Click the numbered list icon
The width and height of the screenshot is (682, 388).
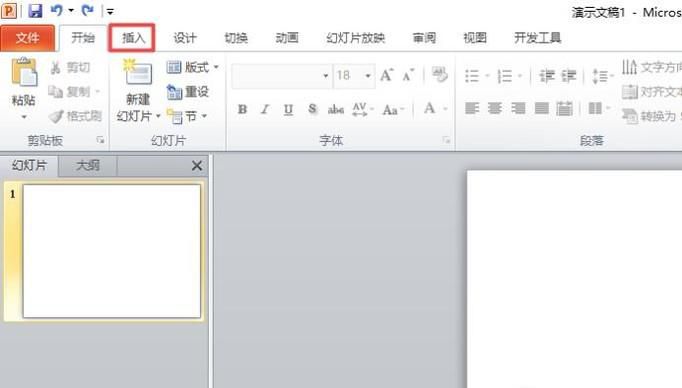505,76
